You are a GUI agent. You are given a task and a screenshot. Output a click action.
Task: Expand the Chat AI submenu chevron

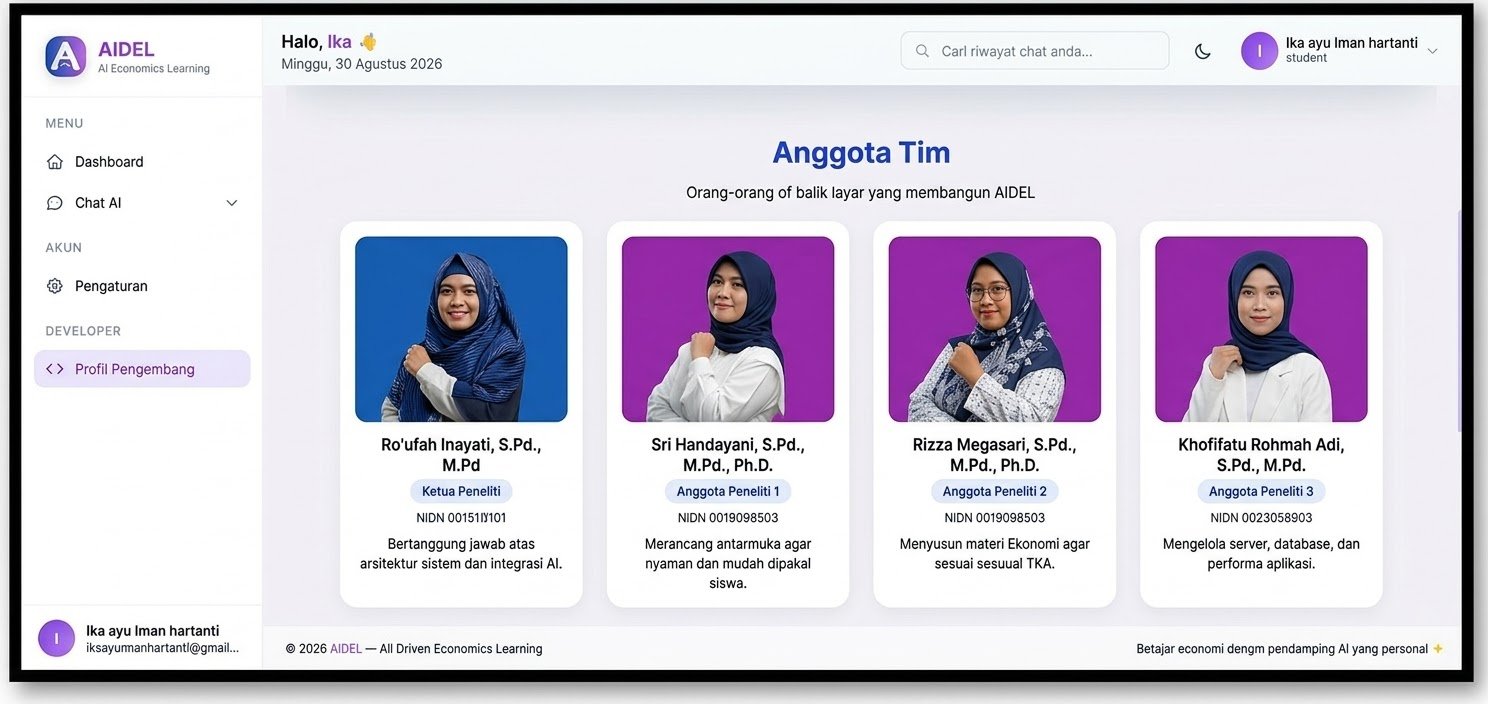tap(232, 203)
